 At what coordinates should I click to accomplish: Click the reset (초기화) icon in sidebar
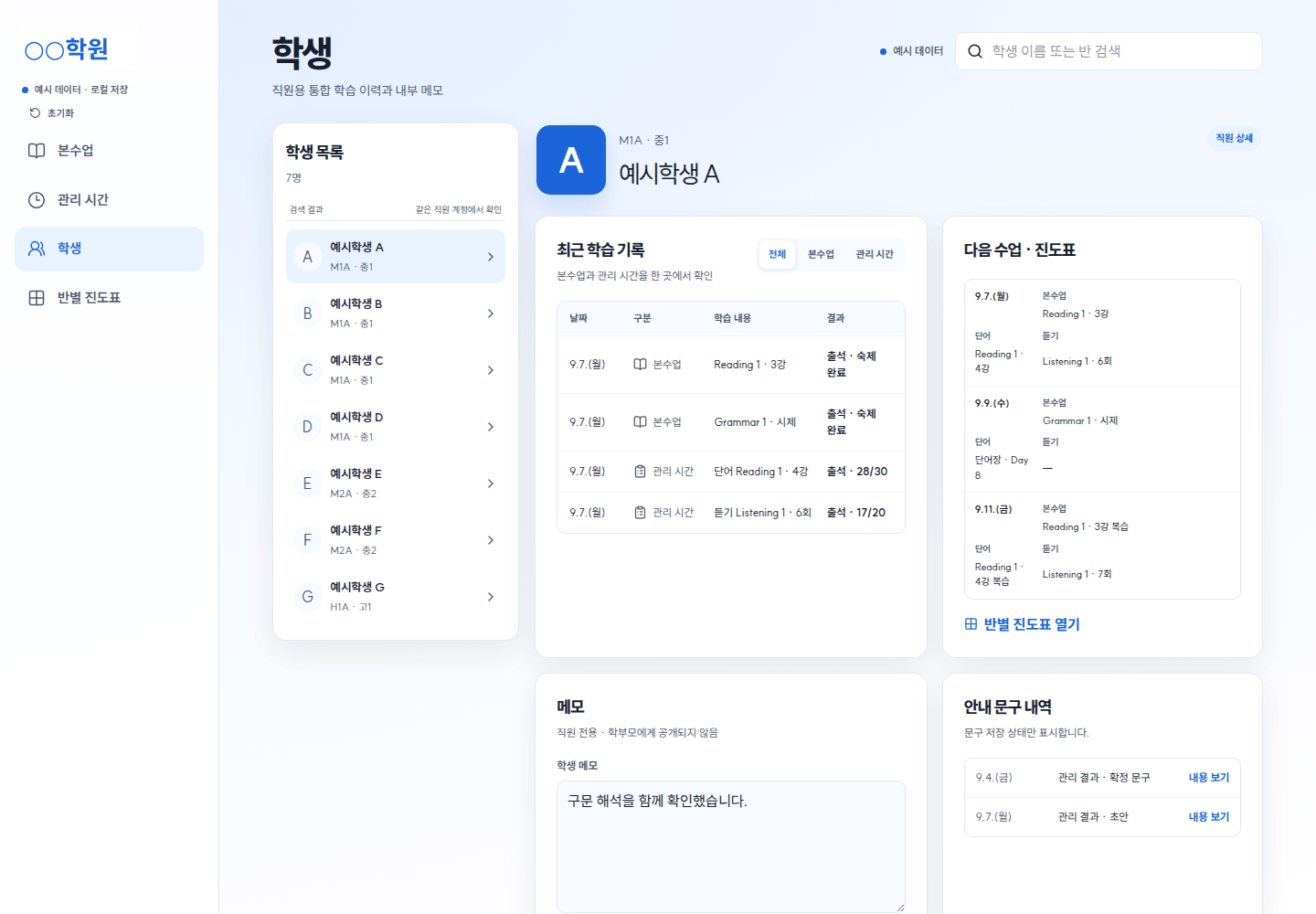tap(35, 113)
